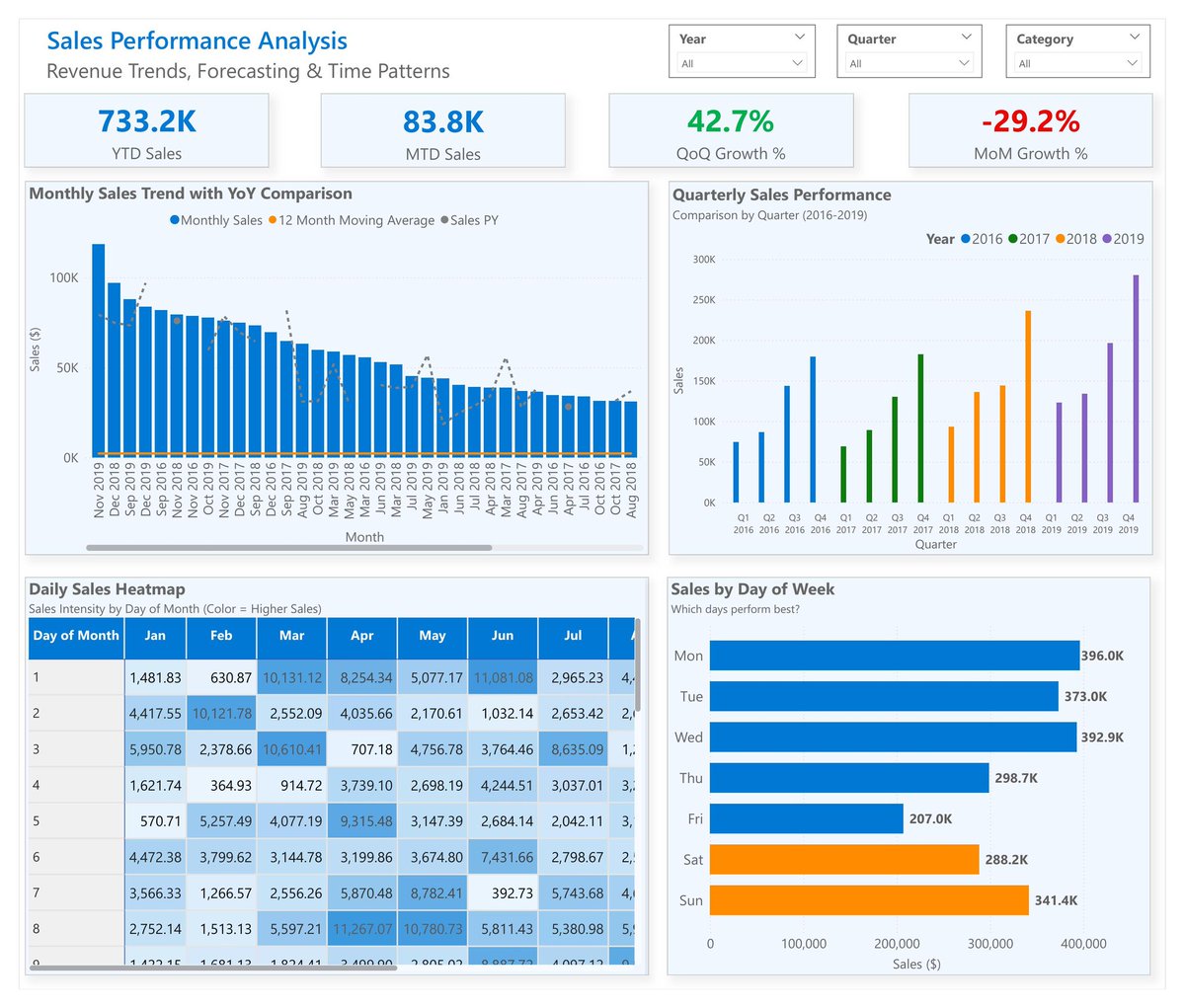The image size is (1185, 1008).
Task: Click the heatmap vertical scrollbar
Action: click(638, 664)
